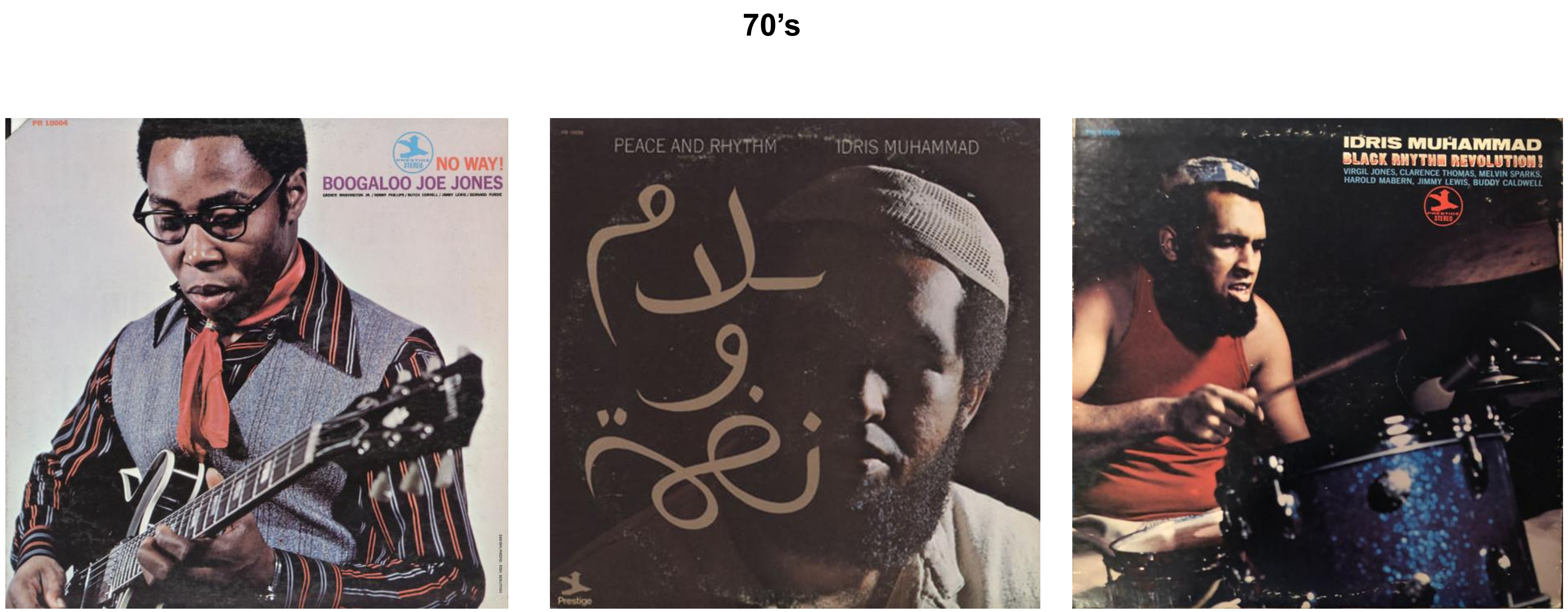Click the BOOGALOO JOE JONES artist name

coord(413,183)
